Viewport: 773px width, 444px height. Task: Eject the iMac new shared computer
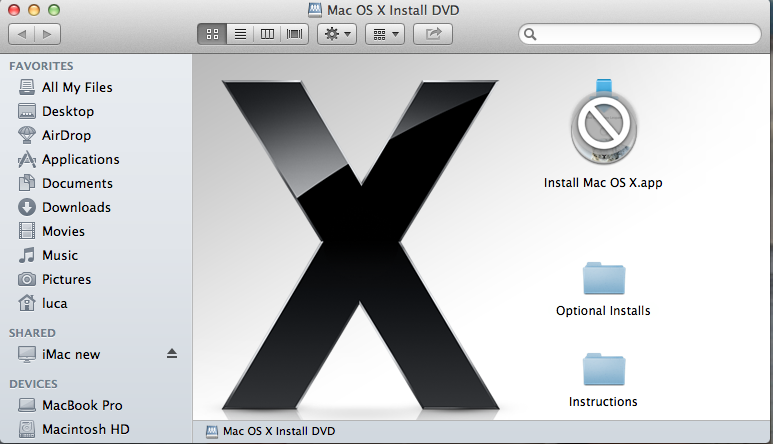pos(172,353)
